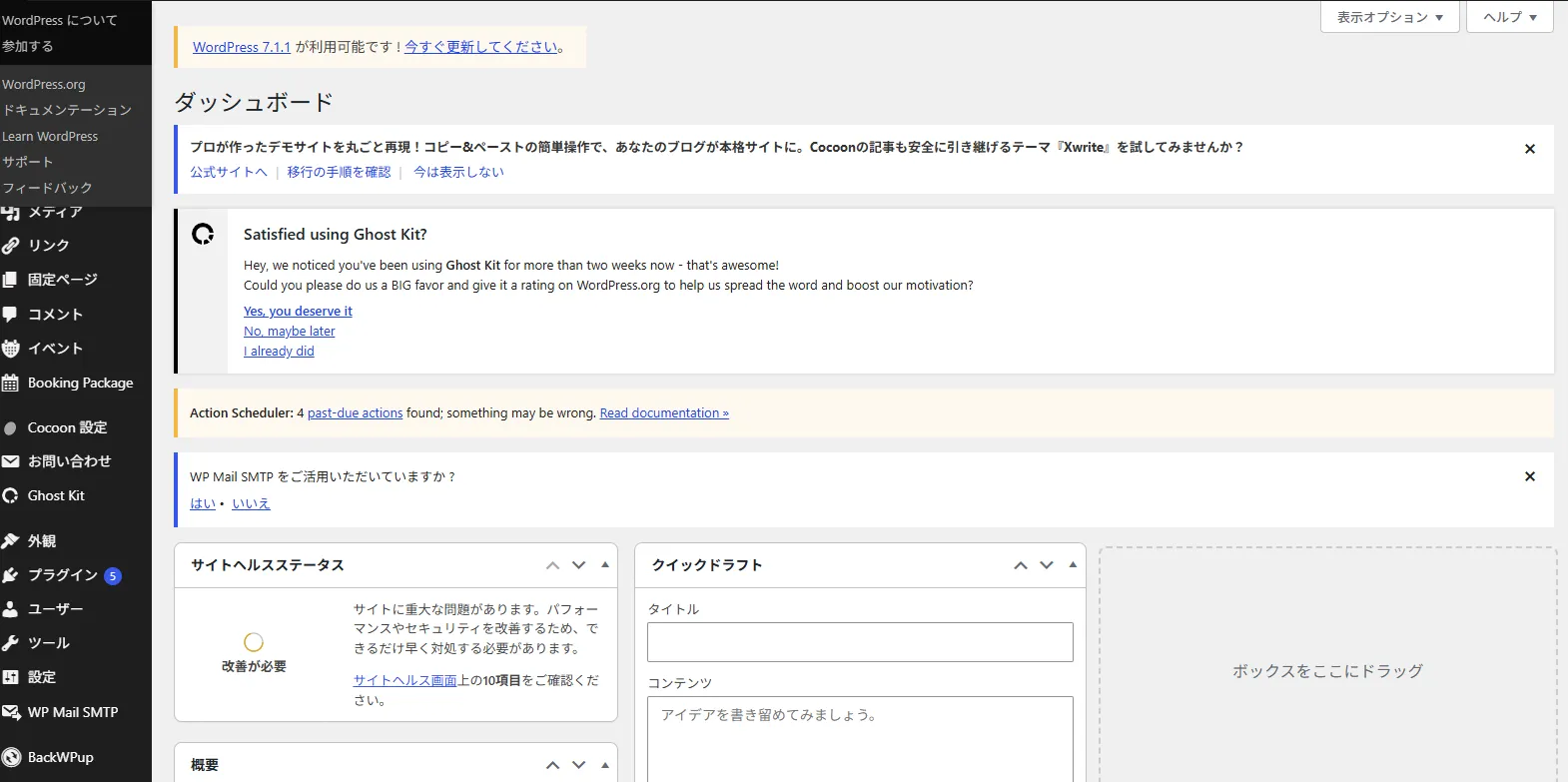Open サイトヘルス画面 link
The image size is (1568, 782).
click(404, 680)
